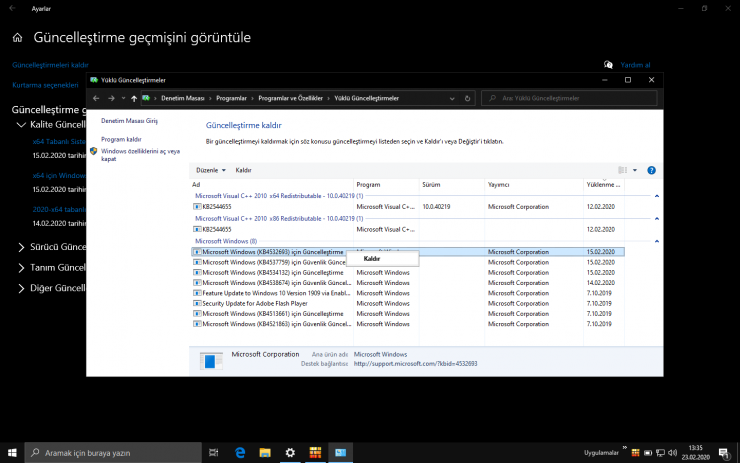The height and width of the screenshot is (463, 740).
Task: Navigate forward in Yüklü Güncelleştirmeler window
Action: coord(111,98)
